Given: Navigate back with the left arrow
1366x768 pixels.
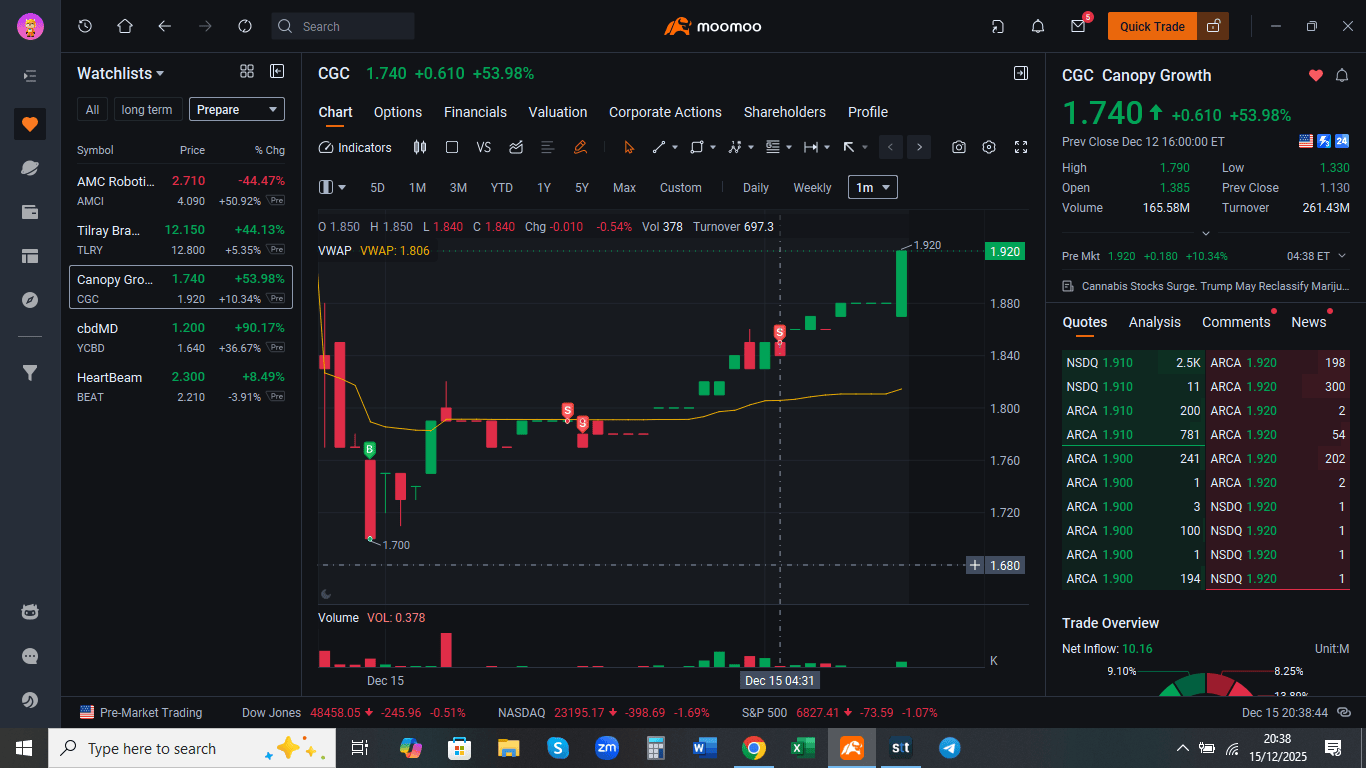Looking at the screenshot, I should click(x=165, y=26).
